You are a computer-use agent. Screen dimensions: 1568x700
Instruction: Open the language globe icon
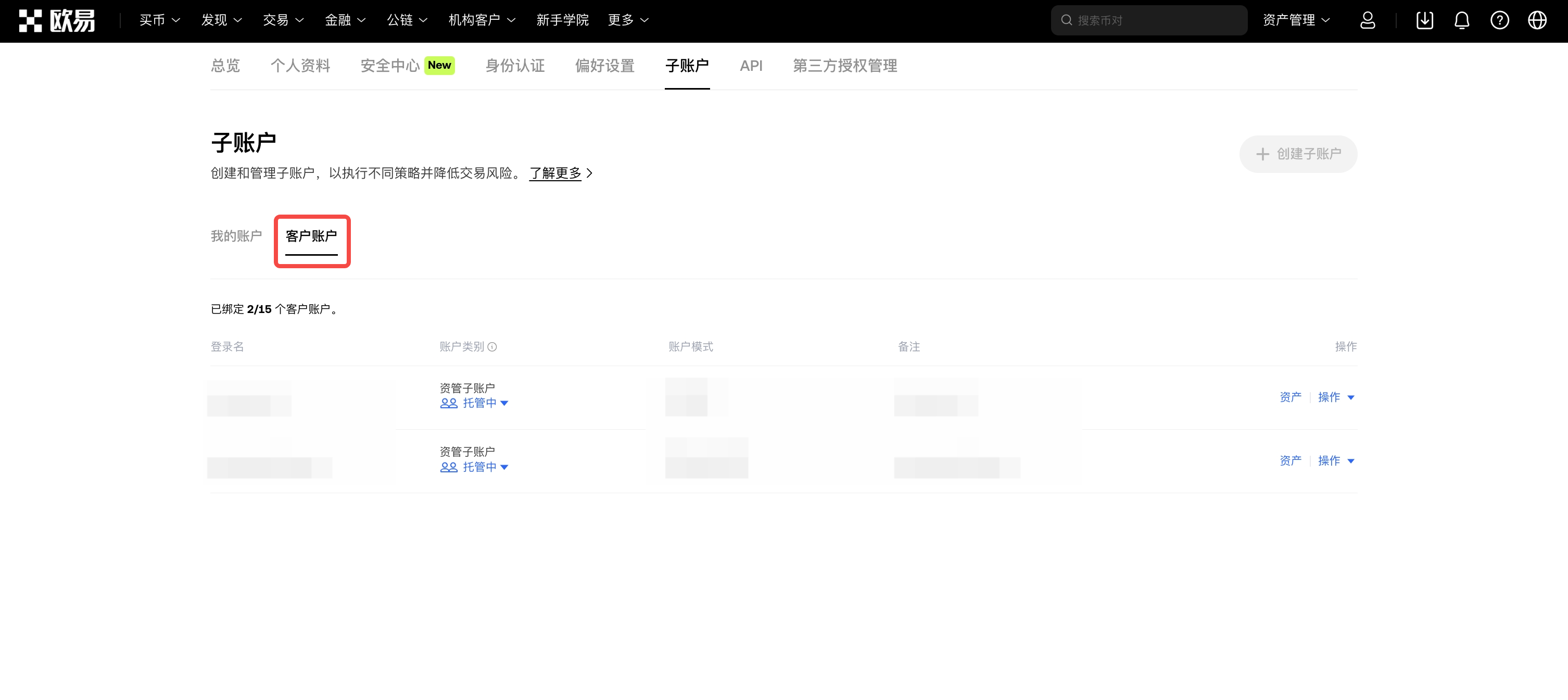(1537, 21)
